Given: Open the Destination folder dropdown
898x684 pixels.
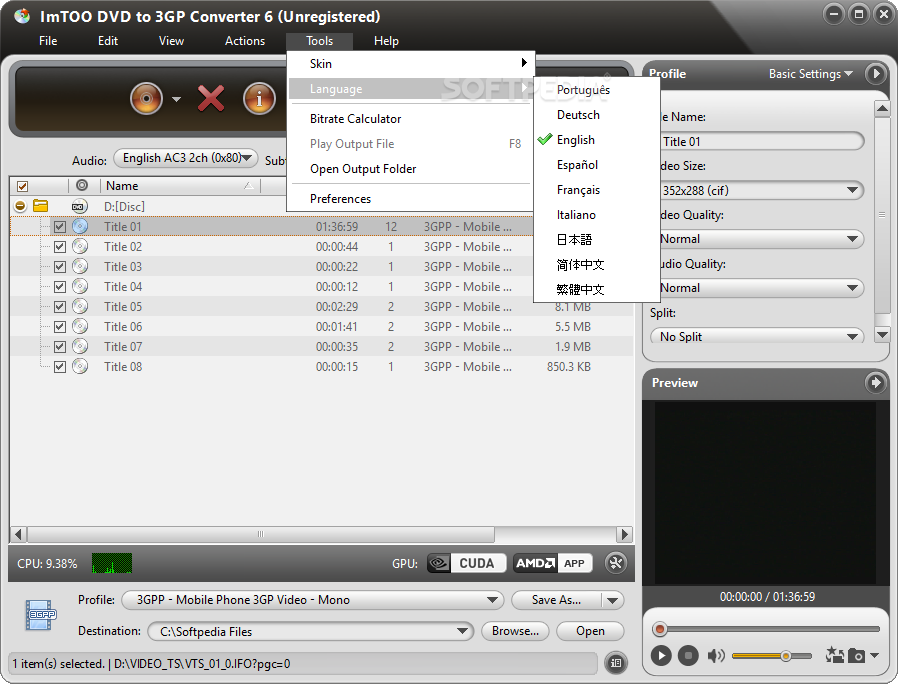Looking at the screenshot, I should click(x=310, y=631).
